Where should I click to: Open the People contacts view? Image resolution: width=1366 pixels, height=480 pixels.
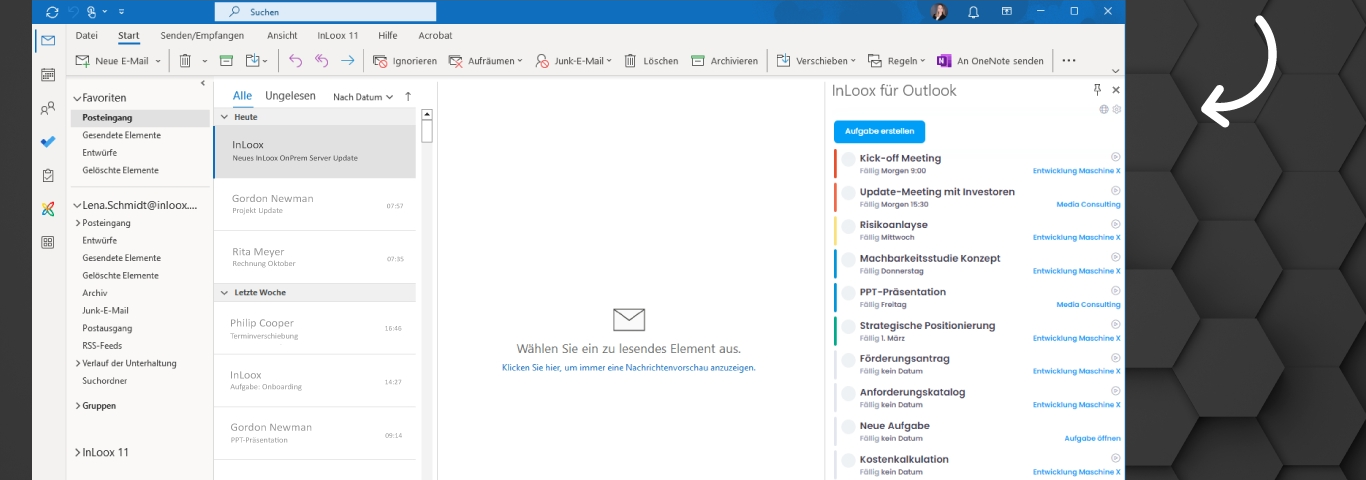(x=48, y=108)
